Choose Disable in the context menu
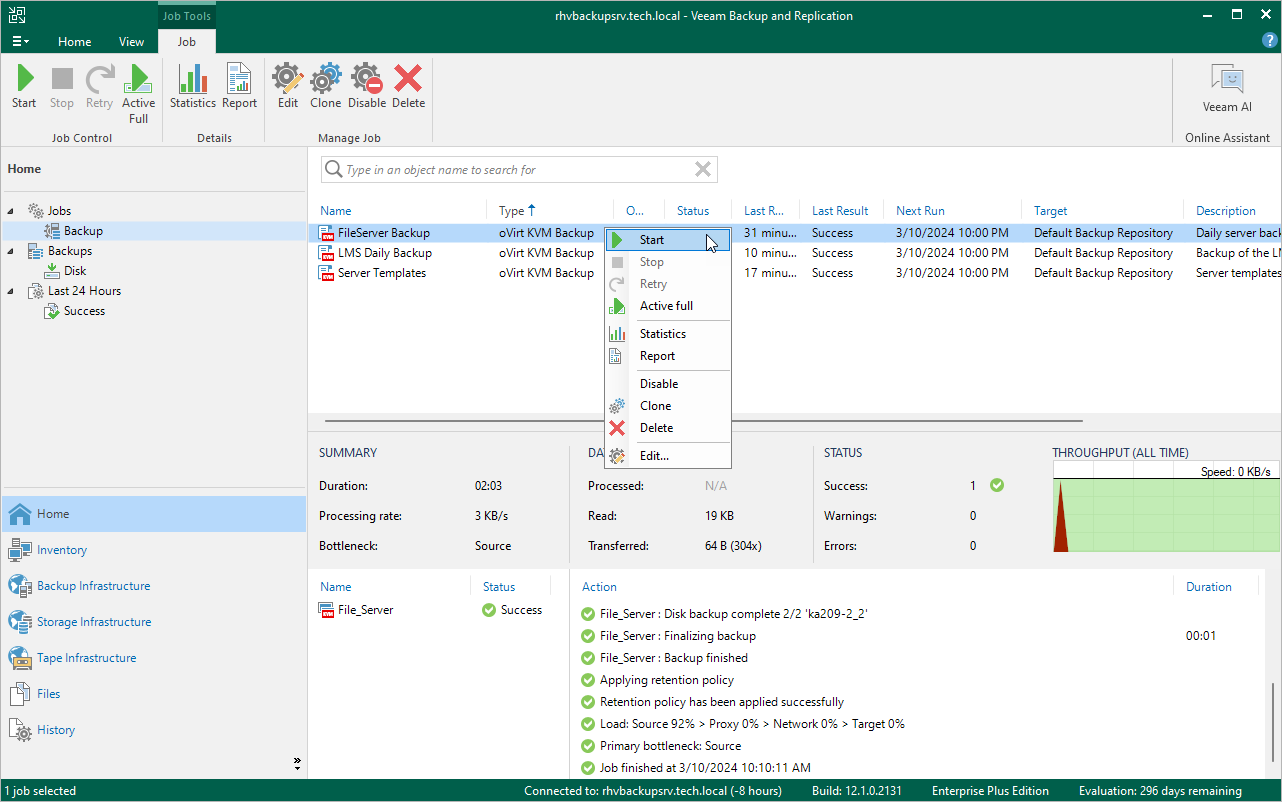The image size is (1282, 802). [668, 384]
